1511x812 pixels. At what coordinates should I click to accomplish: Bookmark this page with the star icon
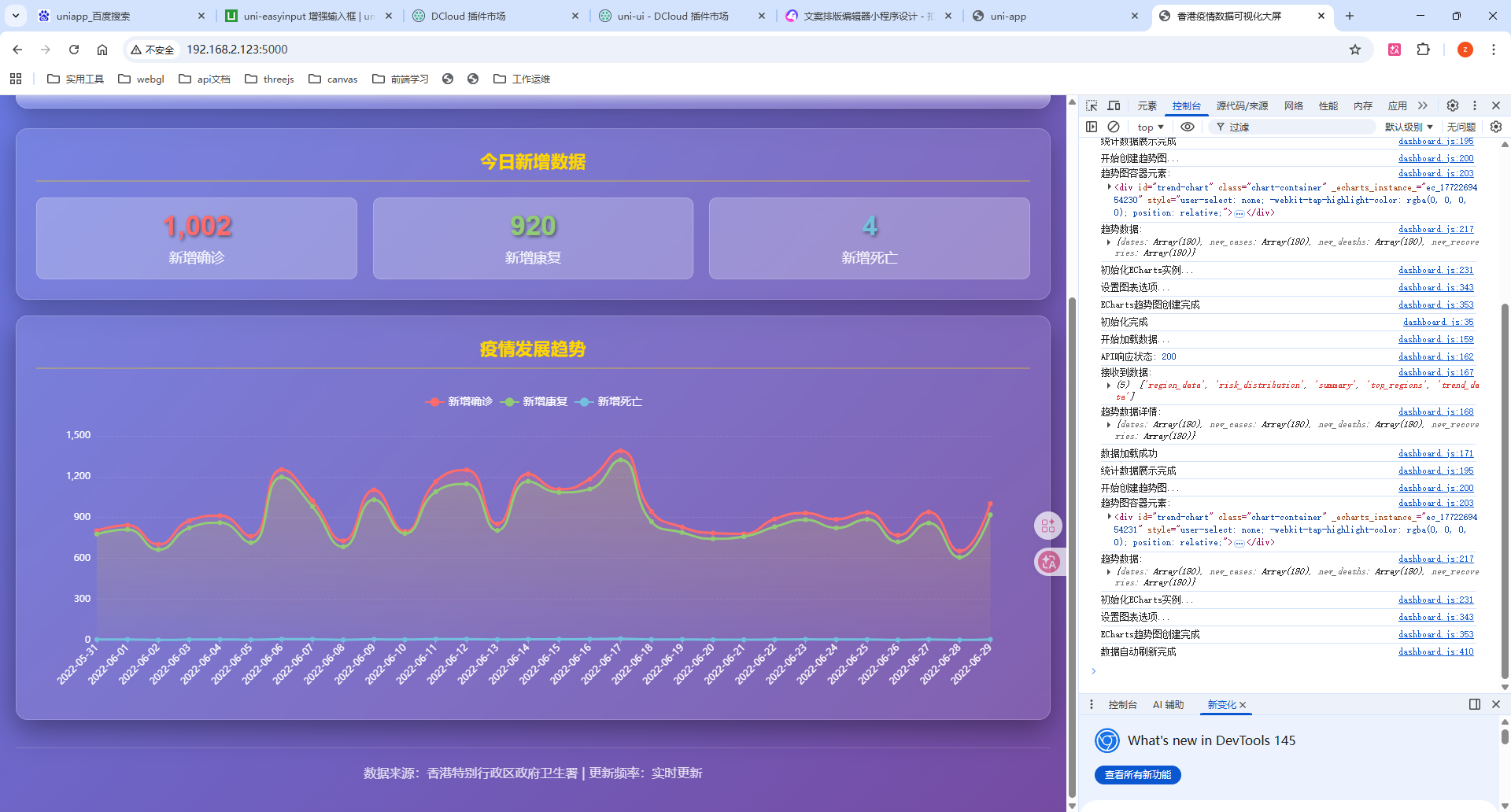click(1355, 50)
